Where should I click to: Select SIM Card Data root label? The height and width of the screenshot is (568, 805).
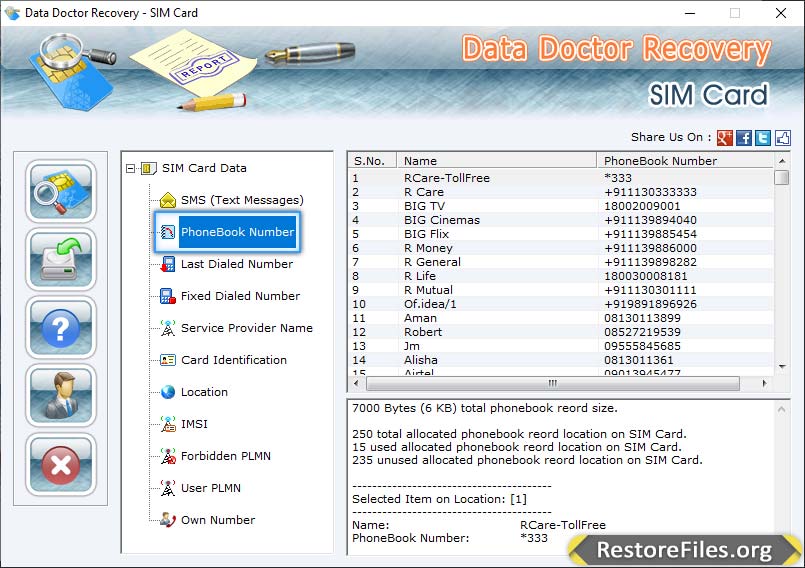pos(204,168)
